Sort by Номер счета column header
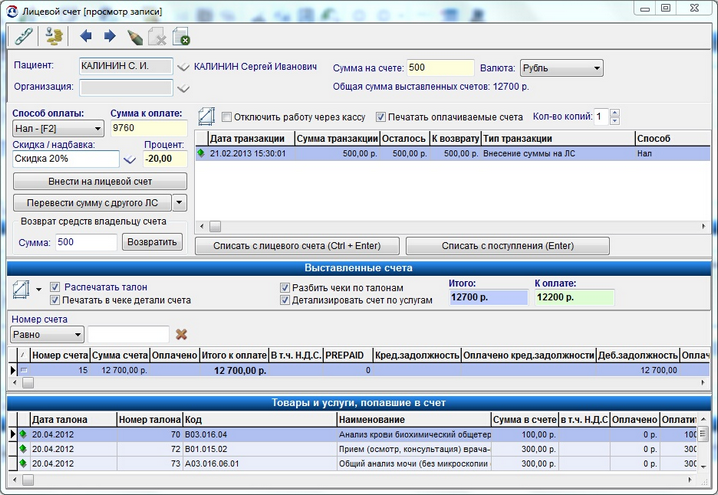This screenshot has height=495, width=718. (x=60, y=355)
